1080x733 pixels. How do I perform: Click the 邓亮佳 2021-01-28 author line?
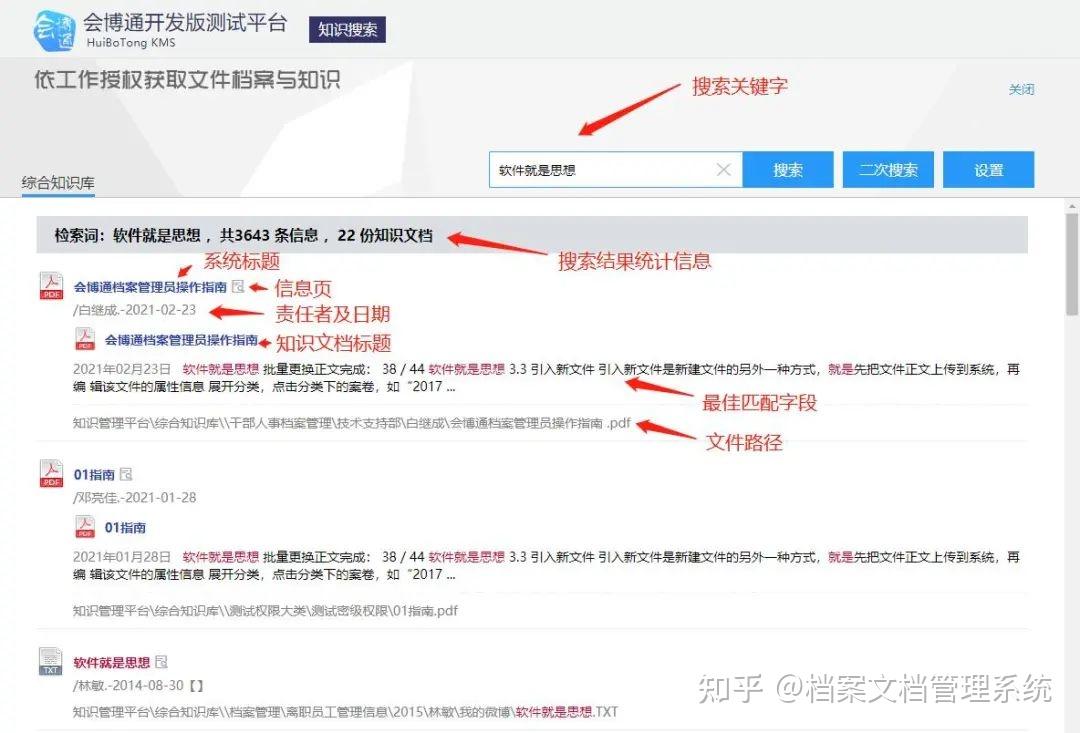coord(134,497)
